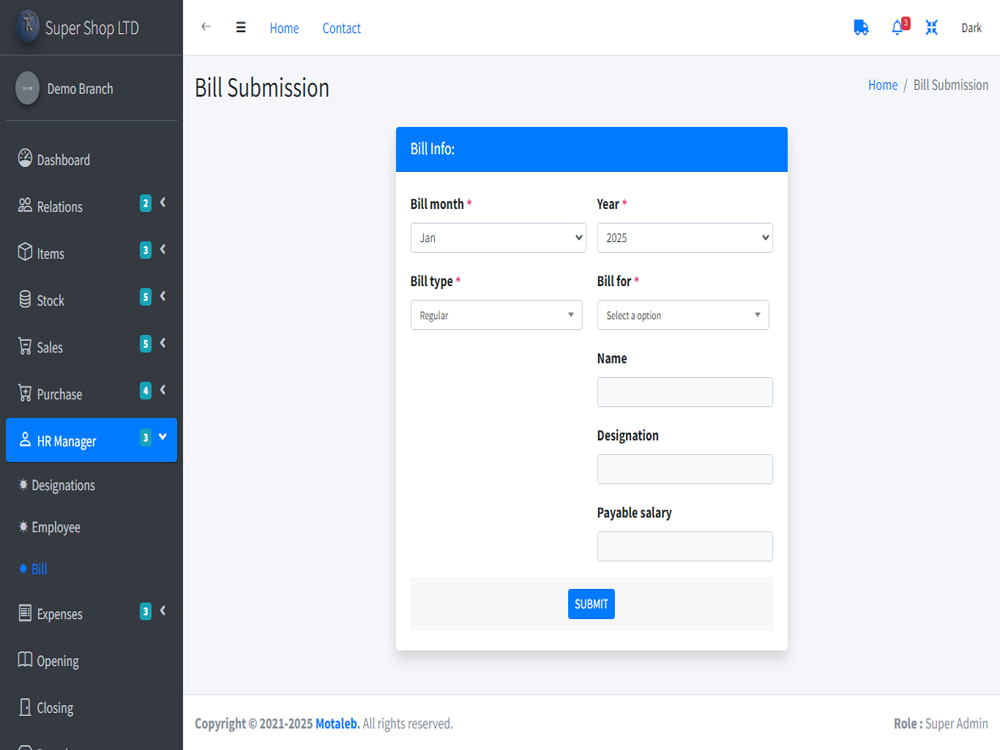
Task: Collapse HR Manager menu chevron
Action: [x=163, y=437]
